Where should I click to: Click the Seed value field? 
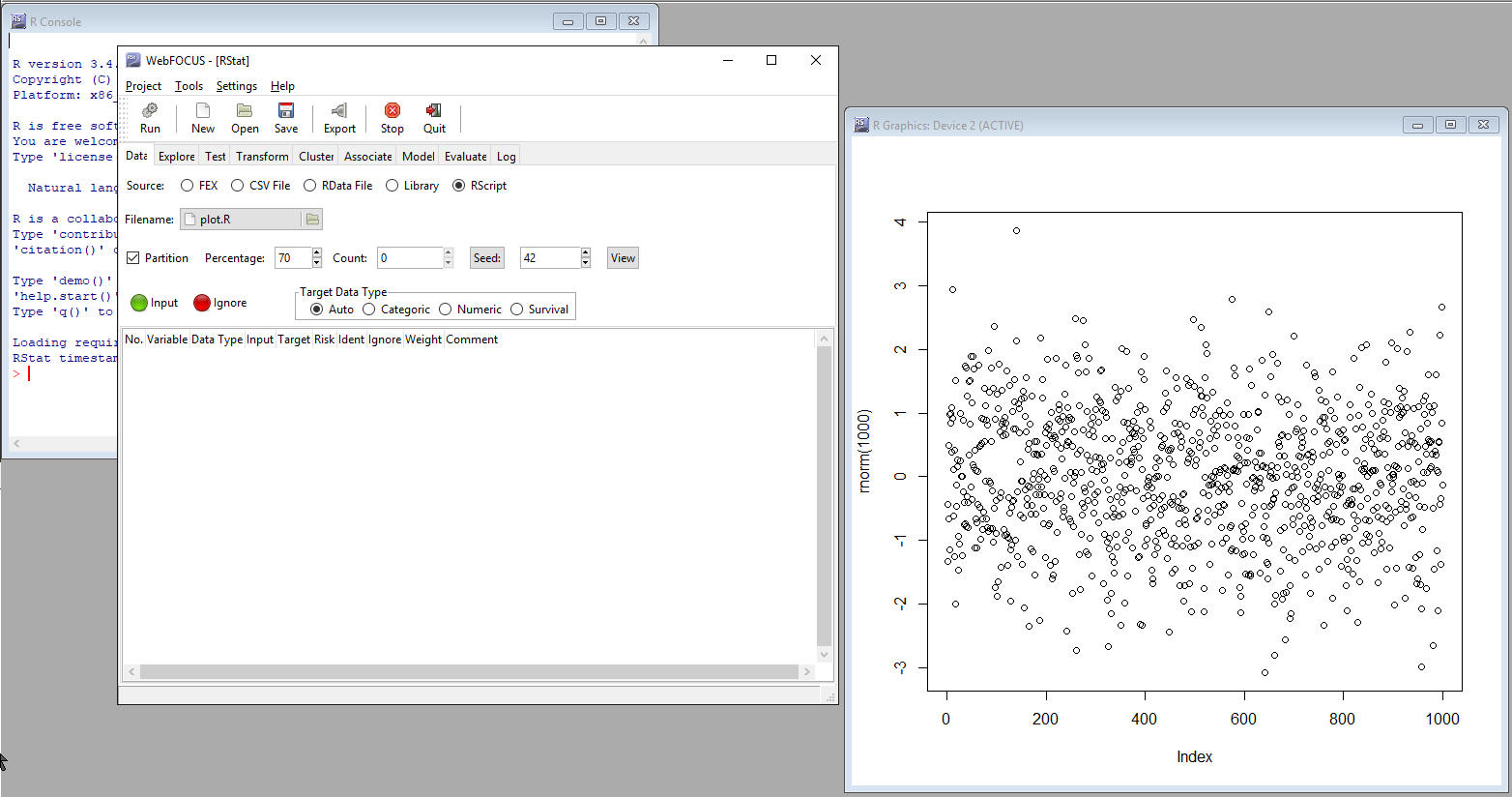pos(550,258)
